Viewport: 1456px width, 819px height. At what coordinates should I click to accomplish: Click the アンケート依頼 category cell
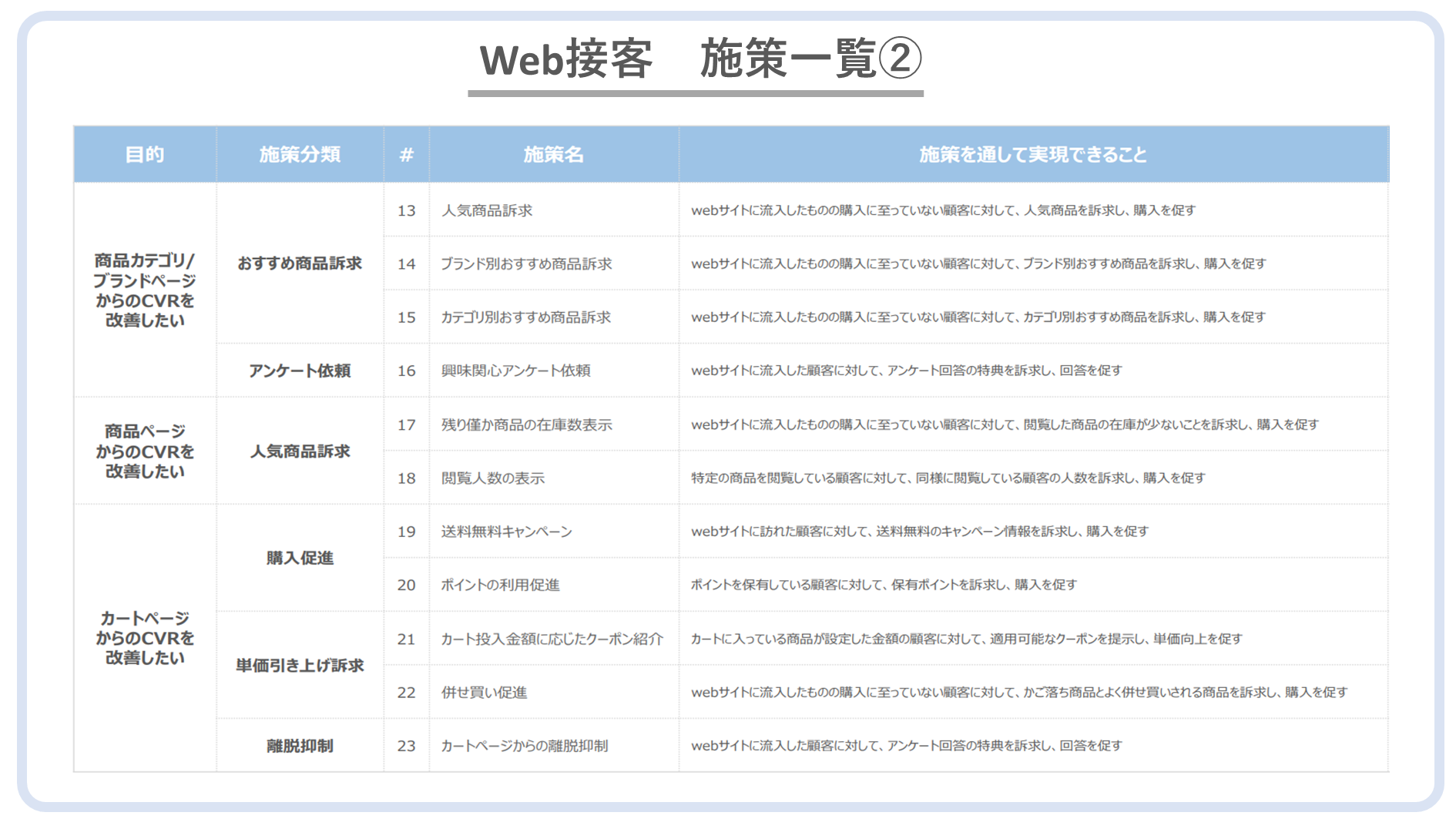point(300,371)
